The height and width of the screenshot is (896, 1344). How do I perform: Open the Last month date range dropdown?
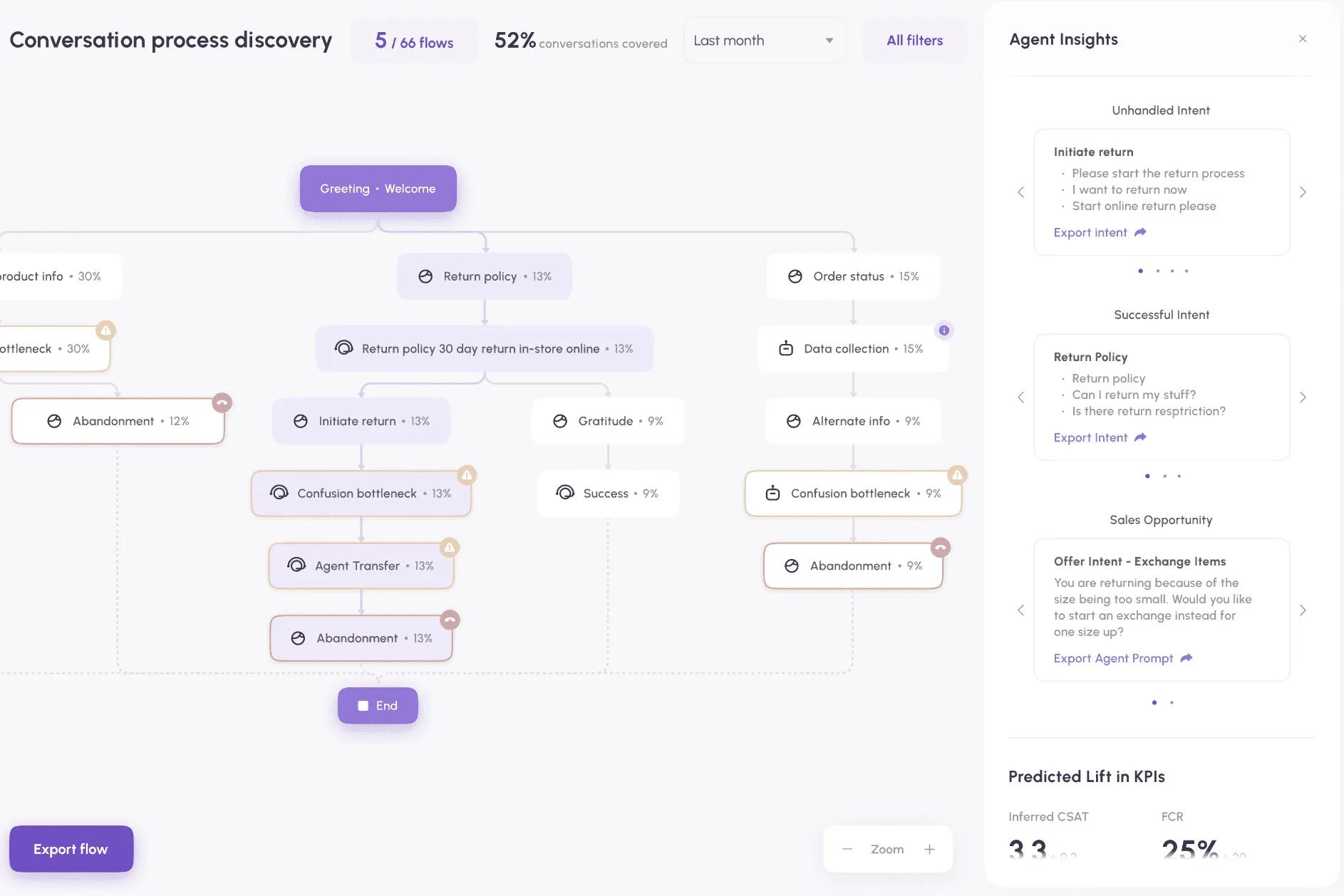[765, 41]
